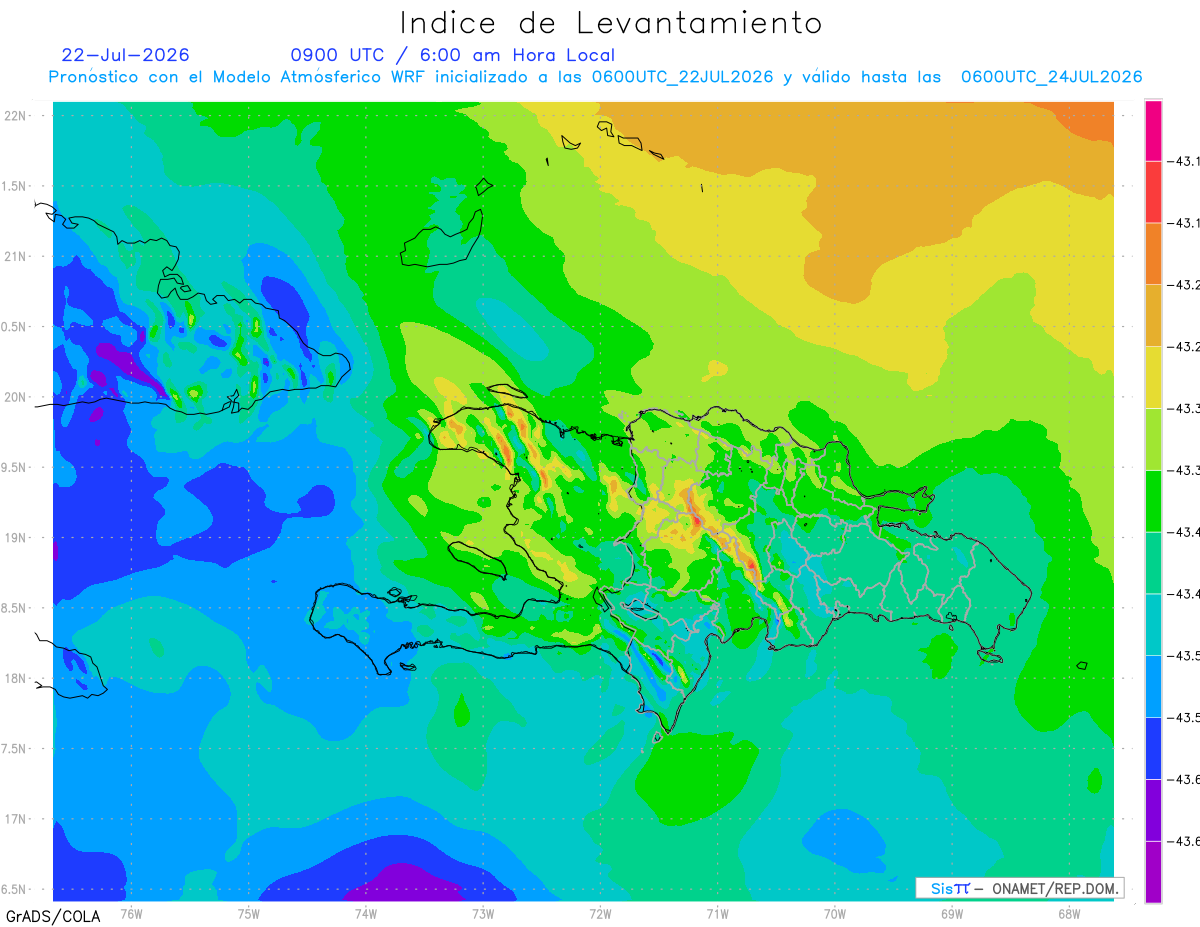Select the yellow legend color swatch
The width and height of the screenshot is (1200, 927).
[1153, 378]
